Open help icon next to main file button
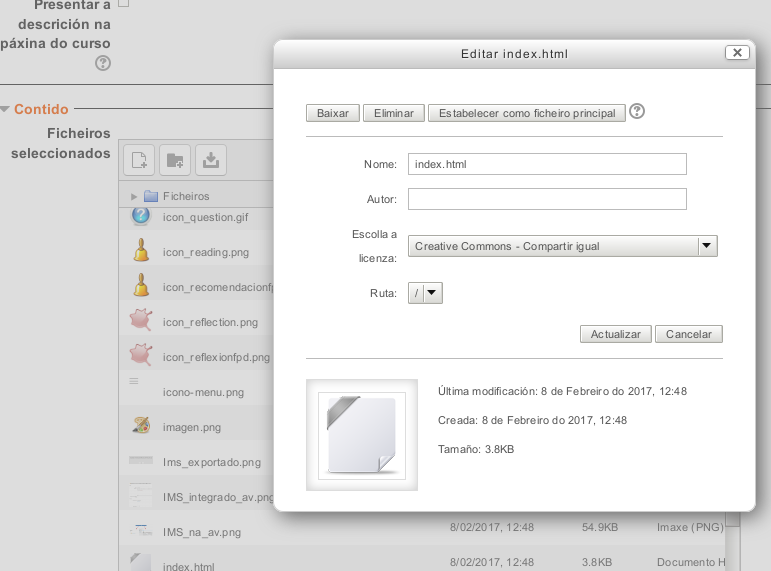 coord(637,112)
